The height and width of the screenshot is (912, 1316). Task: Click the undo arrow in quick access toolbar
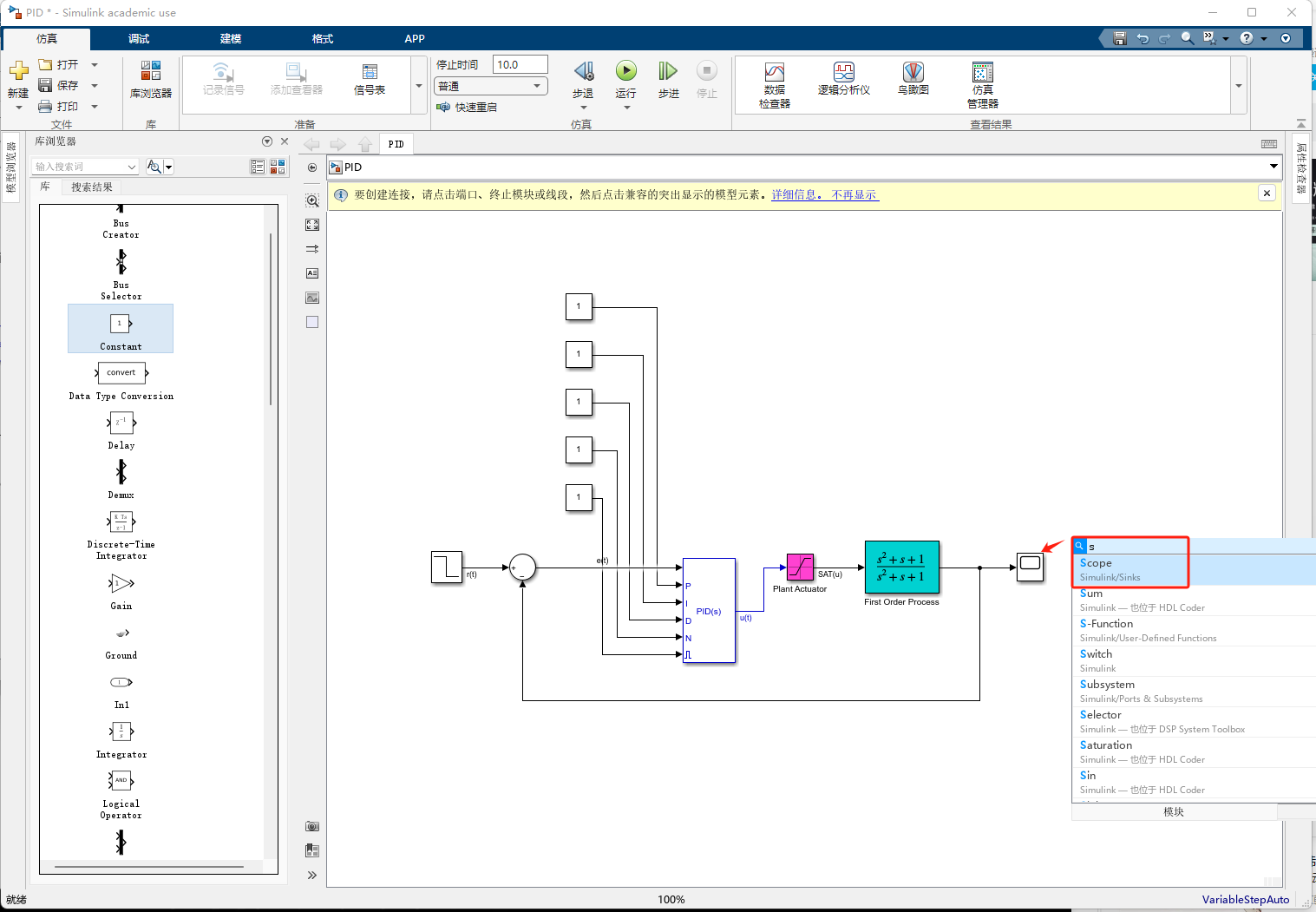(x=1142, y=38)
